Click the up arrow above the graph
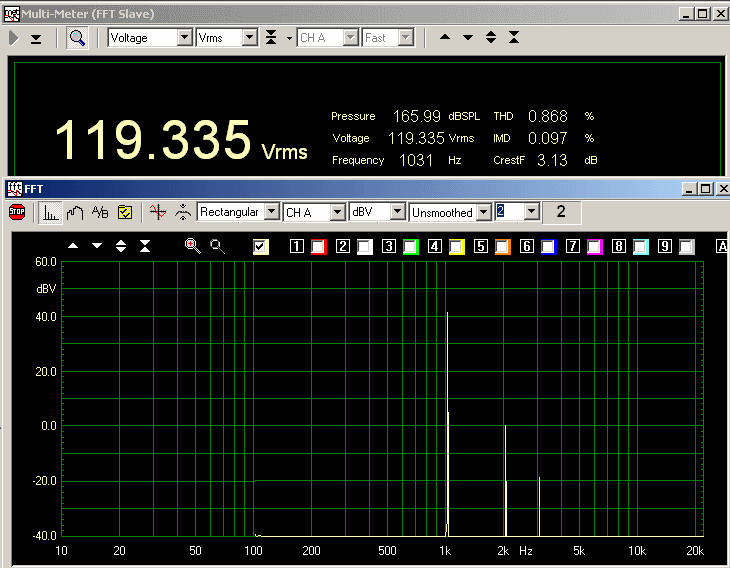Image resolution: width=730 pixels, height=568 pixels. click(x=73, y=246)
